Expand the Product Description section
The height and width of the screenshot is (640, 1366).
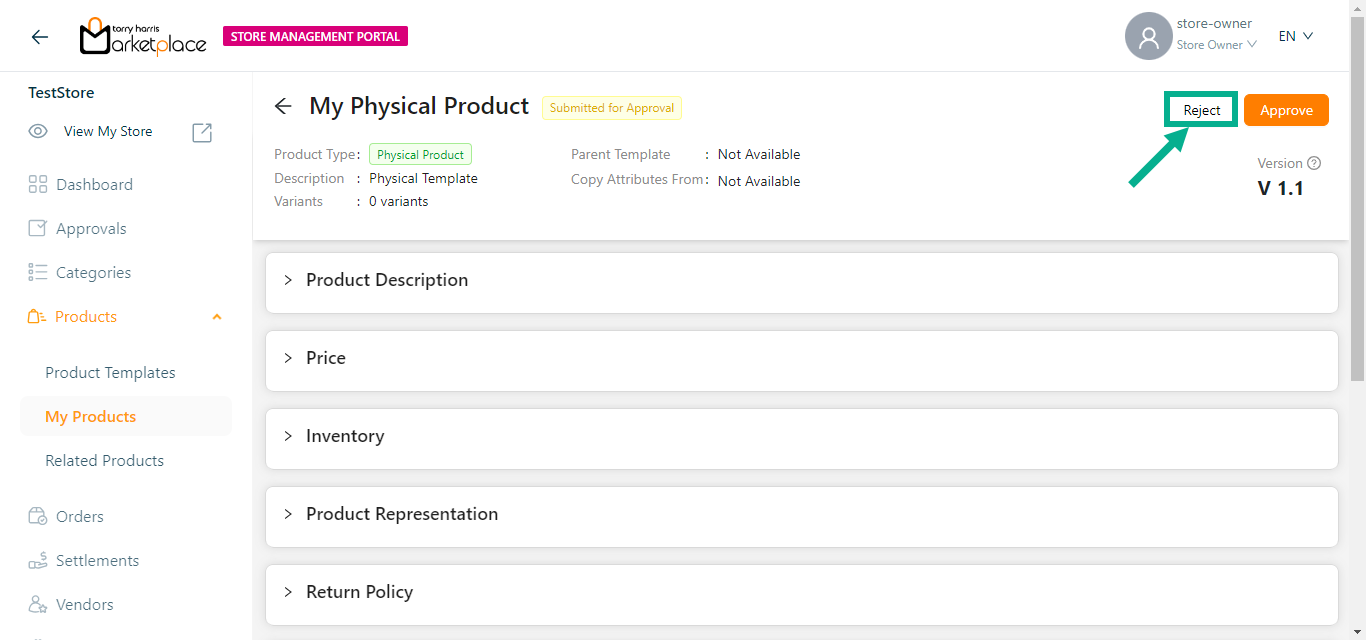coord(387,281)
